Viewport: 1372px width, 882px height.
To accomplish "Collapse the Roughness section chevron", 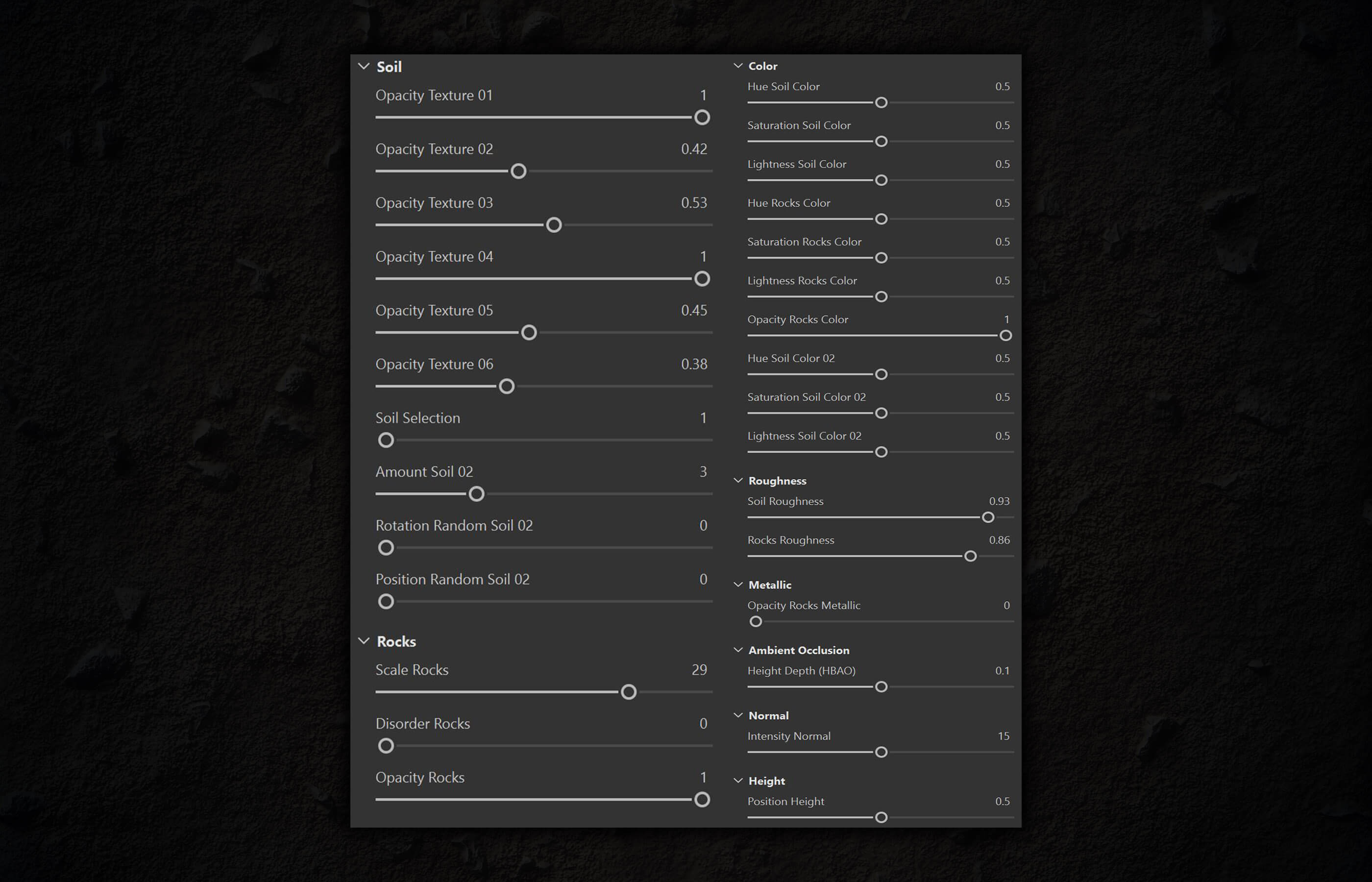I will pyautogui.click(x=738, y=481).
